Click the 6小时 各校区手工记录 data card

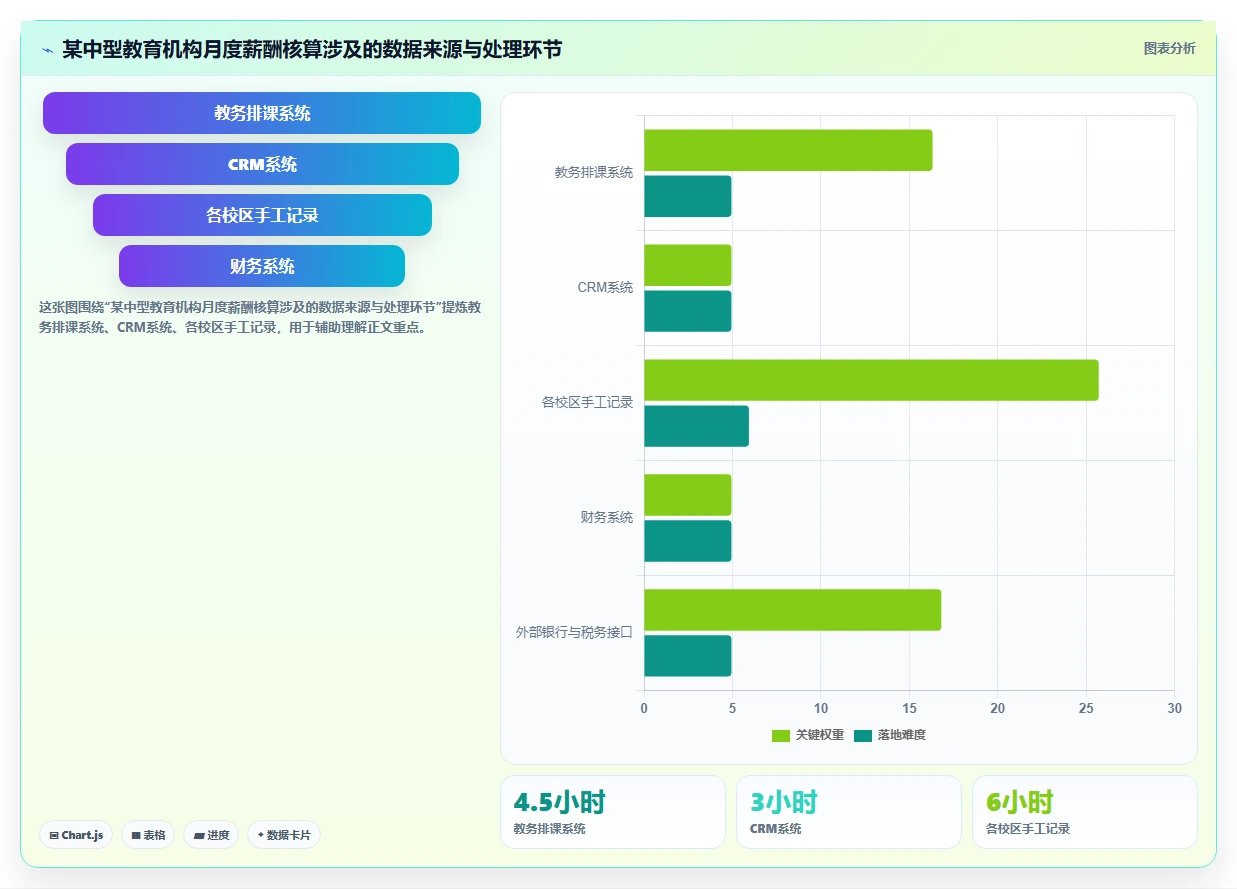point(1085,812)
